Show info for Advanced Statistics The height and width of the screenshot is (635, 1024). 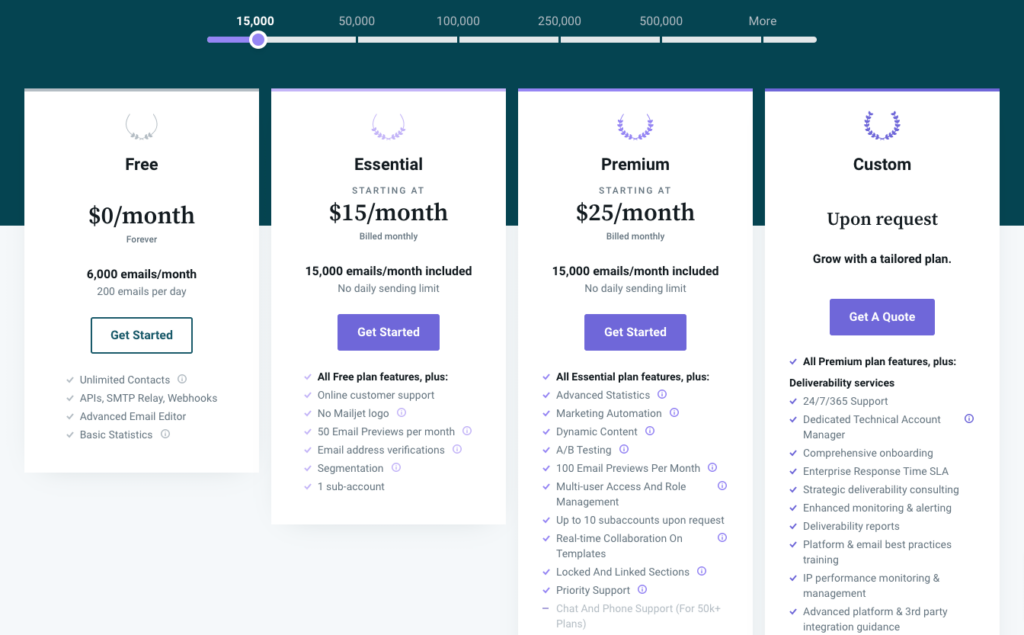pyautogui.click(x=662, y=395)
